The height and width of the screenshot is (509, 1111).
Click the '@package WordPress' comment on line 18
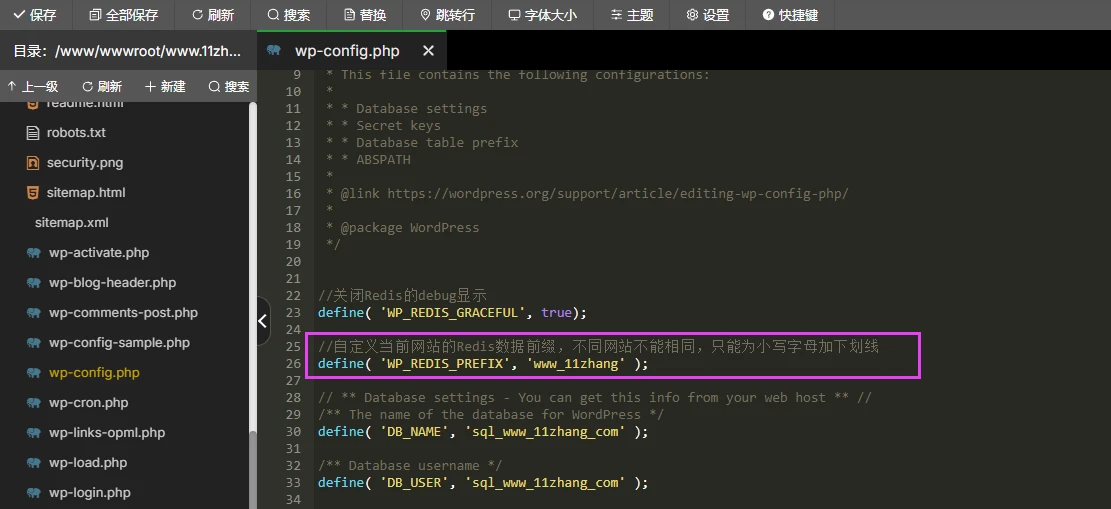point(410,228)
